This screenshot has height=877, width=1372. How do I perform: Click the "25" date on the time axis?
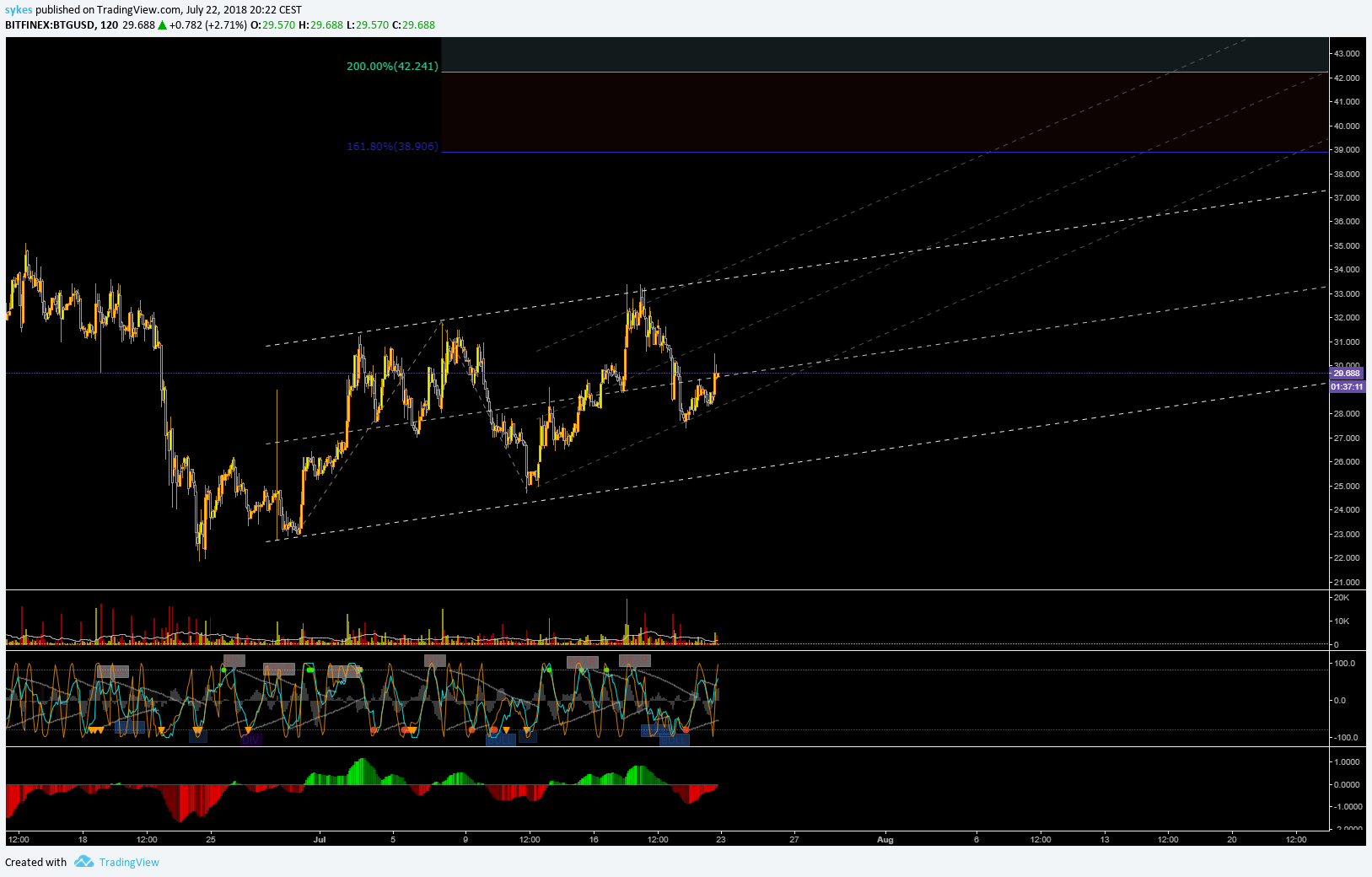click(211, 839)
